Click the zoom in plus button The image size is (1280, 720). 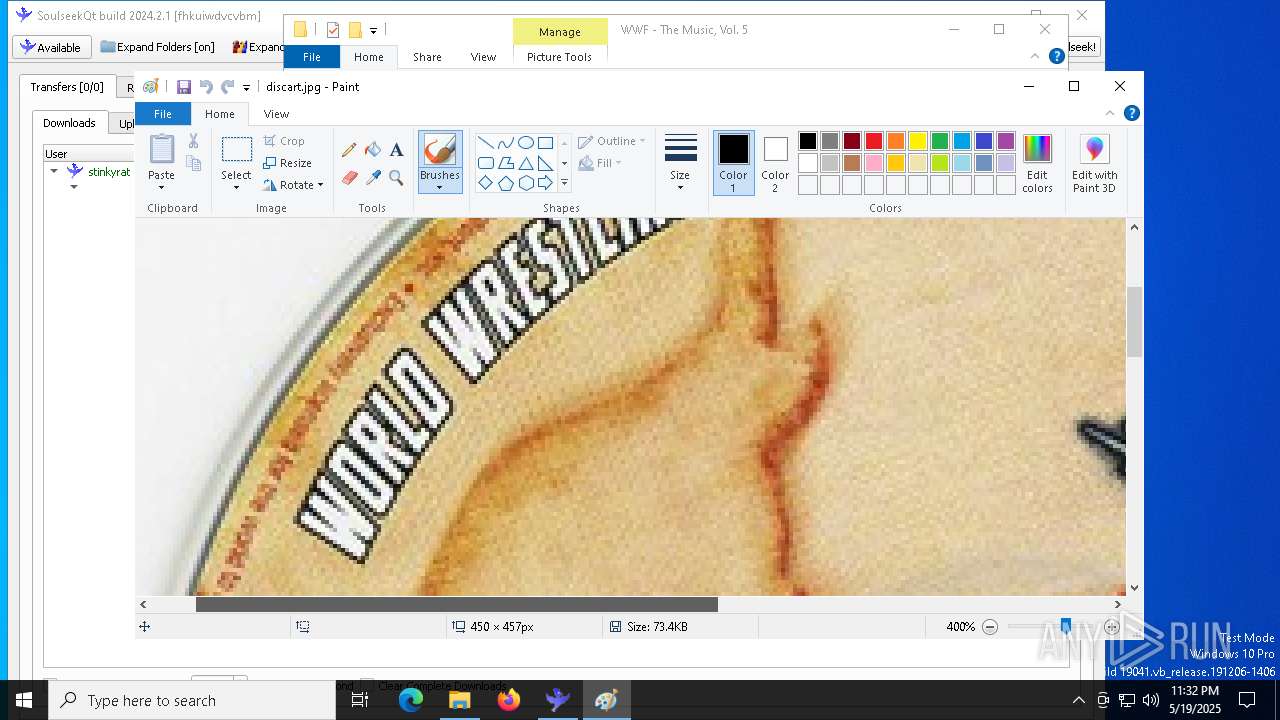[x=1112, y=627]
